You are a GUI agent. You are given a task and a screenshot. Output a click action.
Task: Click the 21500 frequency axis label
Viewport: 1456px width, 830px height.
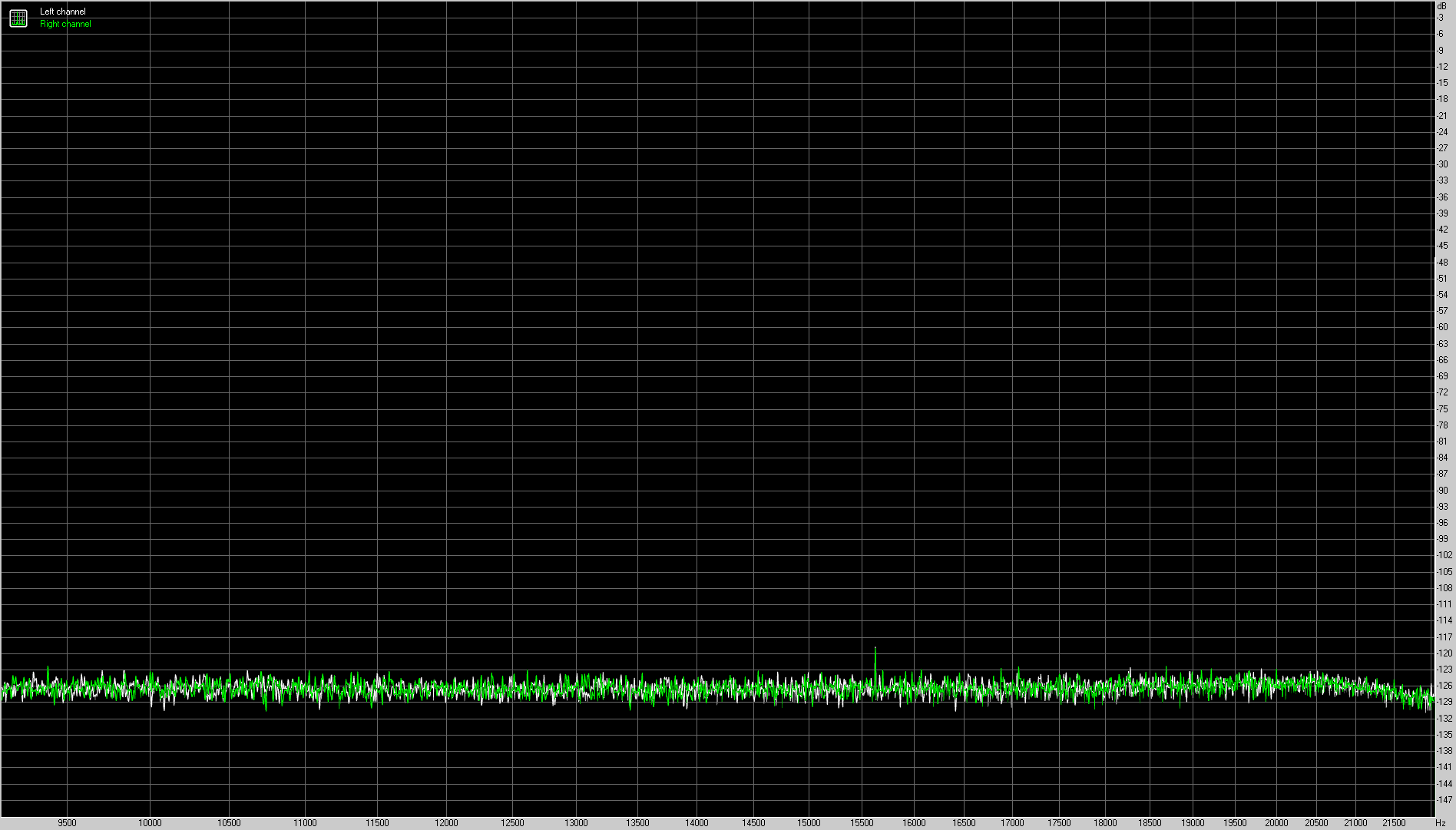click(1394, 823)
